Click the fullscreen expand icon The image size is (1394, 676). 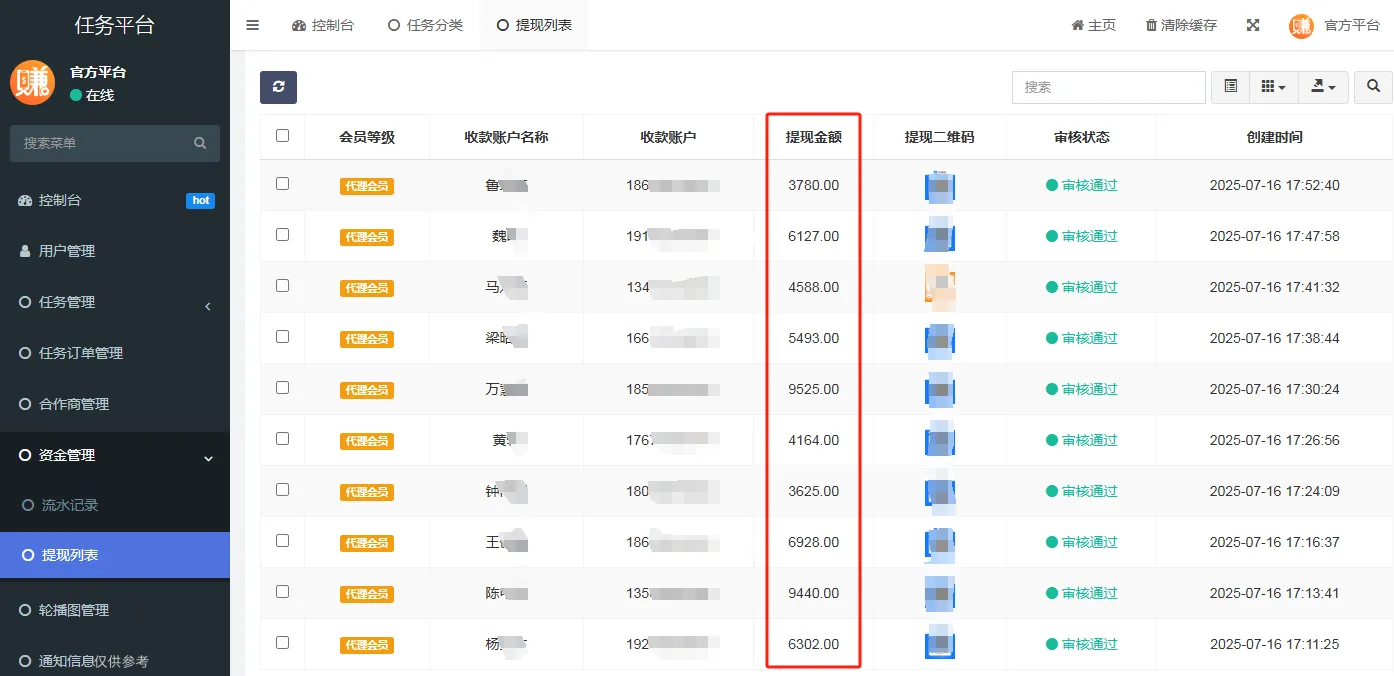tap(1252, 25)
